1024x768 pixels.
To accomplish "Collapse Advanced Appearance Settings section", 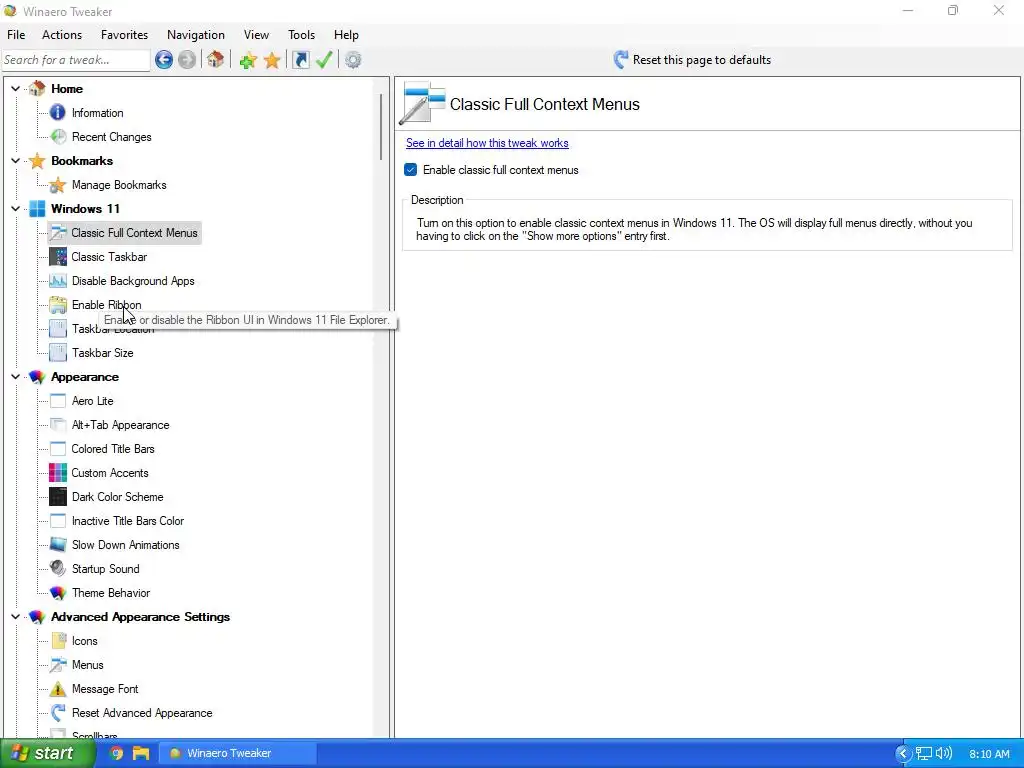I will click(15, 616).
